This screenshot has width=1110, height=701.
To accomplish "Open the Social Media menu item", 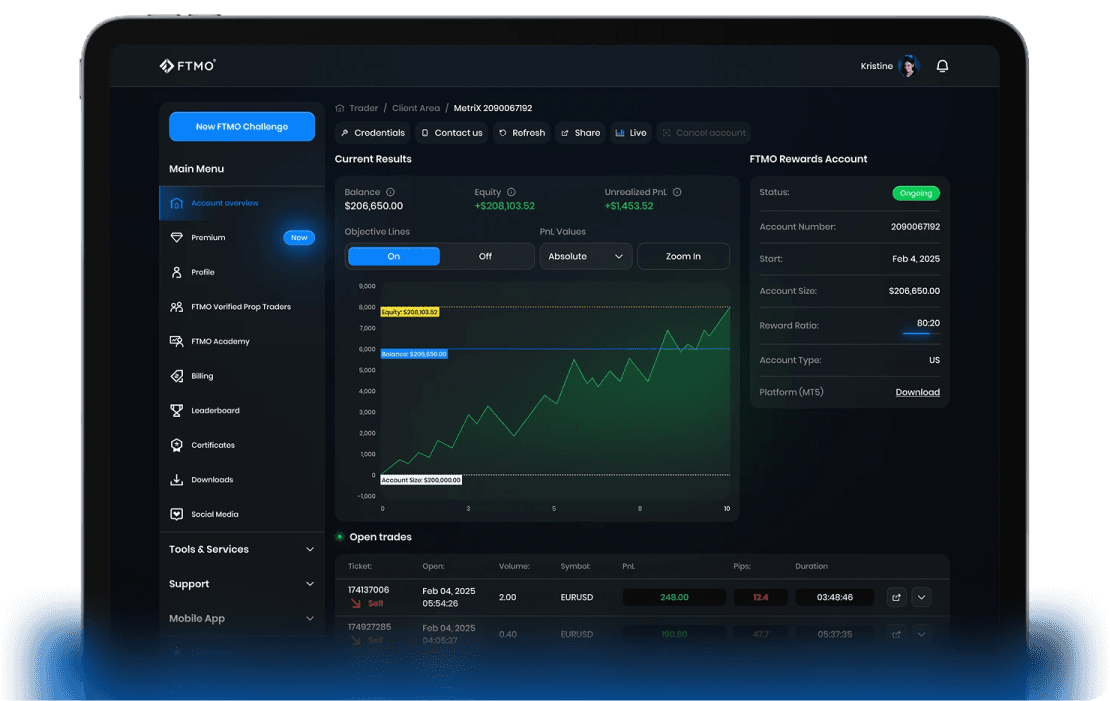I will coord(241,514).
